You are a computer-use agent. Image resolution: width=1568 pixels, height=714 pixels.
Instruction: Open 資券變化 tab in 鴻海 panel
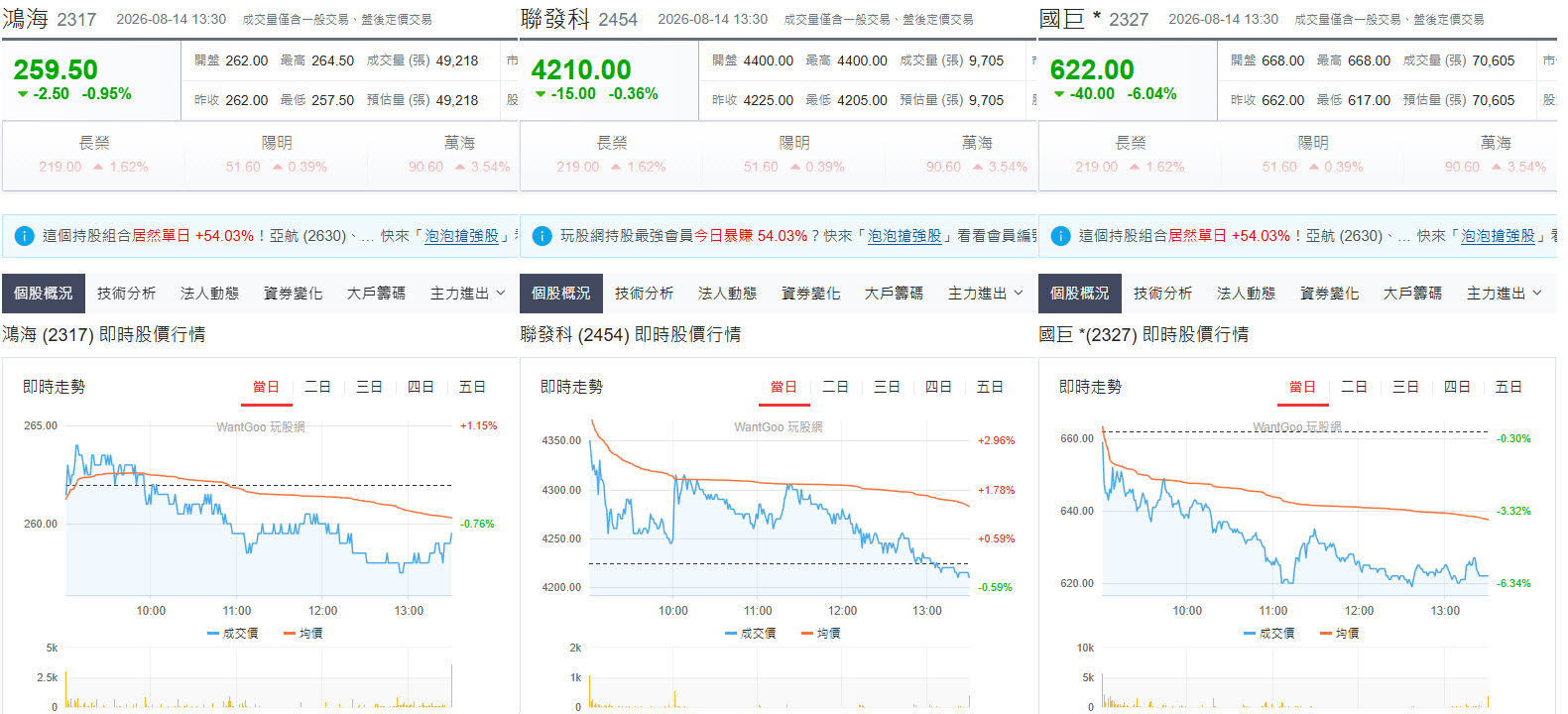tap(294, 294)
